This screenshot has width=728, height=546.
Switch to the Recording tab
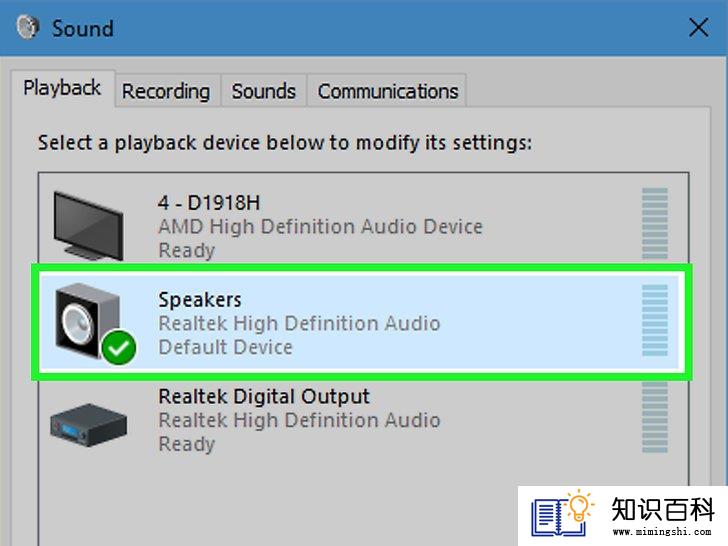pos(166,91)
